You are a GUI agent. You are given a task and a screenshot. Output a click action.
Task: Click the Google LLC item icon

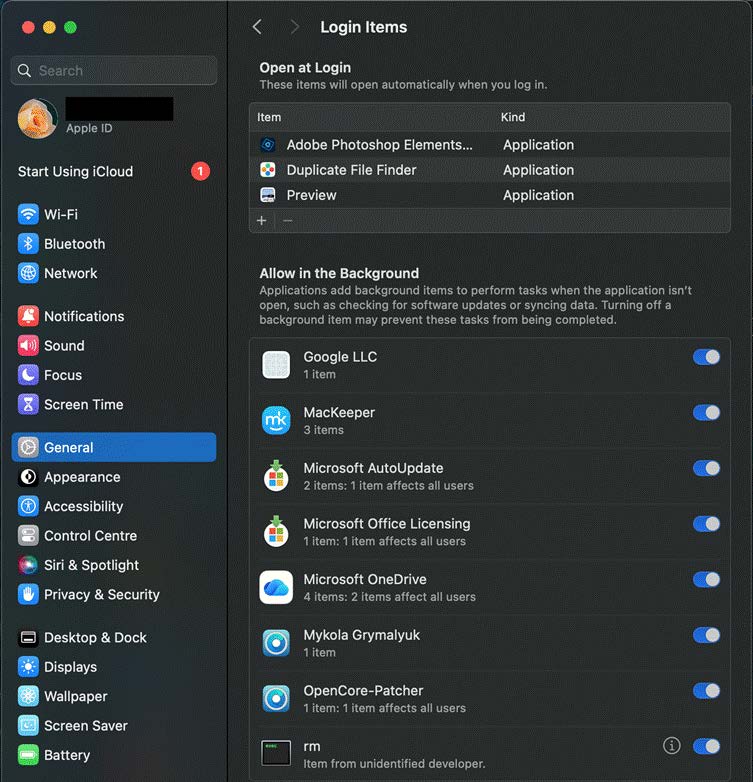tap(276, 365)
